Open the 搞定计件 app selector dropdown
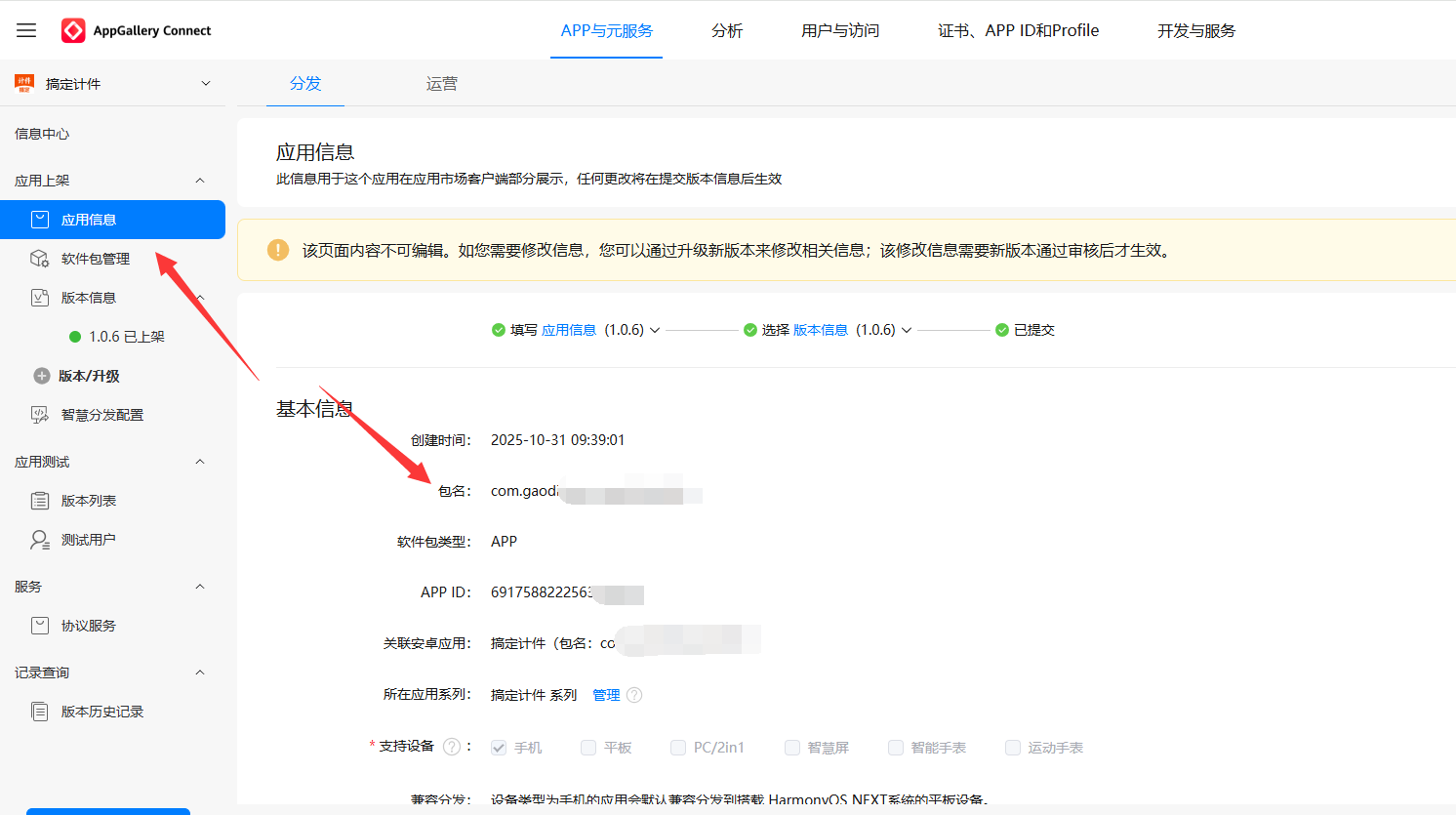Image resolution: width=1456 pixels, height=815 pixels. coord(206,83)
